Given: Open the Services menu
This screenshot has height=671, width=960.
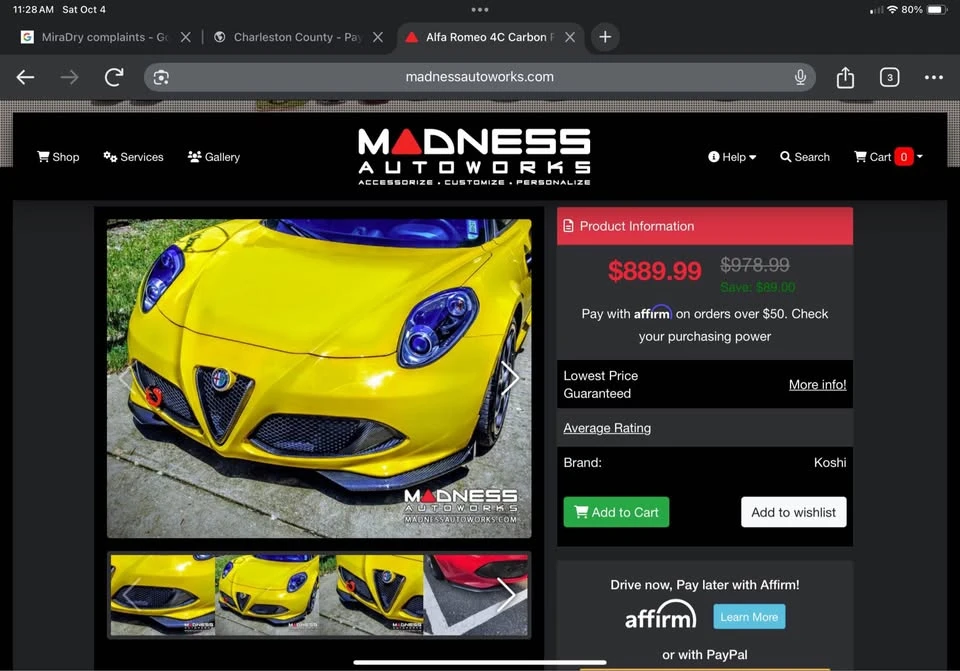Looking at the screenshot, I should [133, 157].
